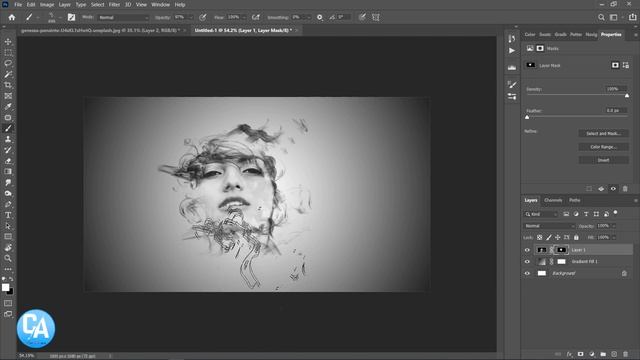Toggle visibility of Layer 1

pos(527,250)
